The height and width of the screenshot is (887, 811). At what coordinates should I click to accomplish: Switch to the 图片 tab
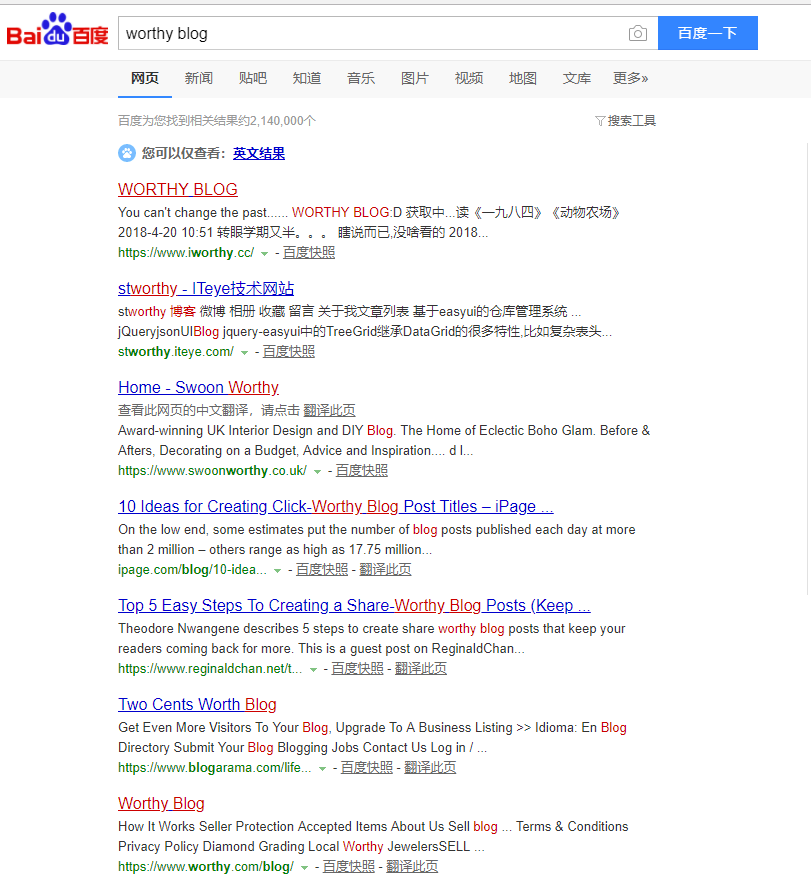[415, 78]
